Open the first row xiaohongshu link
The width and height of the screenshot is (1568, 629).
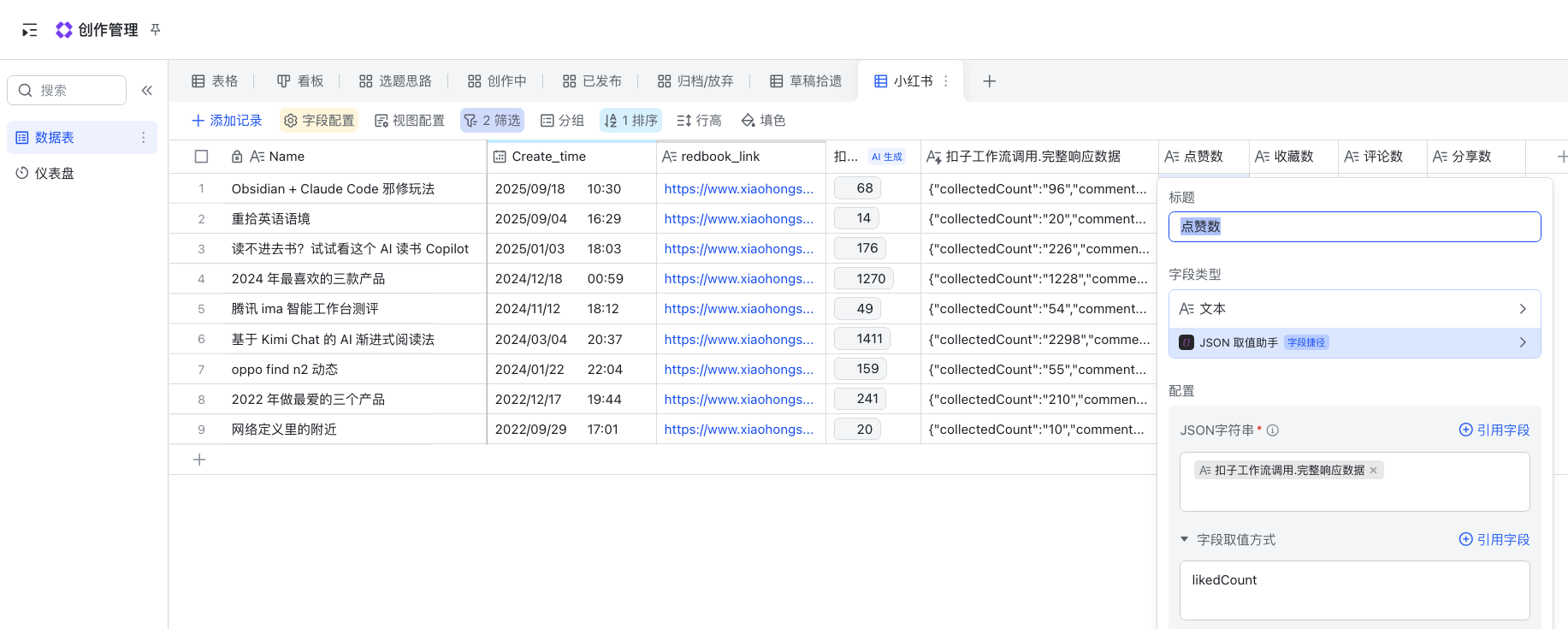tap(738, 189)
